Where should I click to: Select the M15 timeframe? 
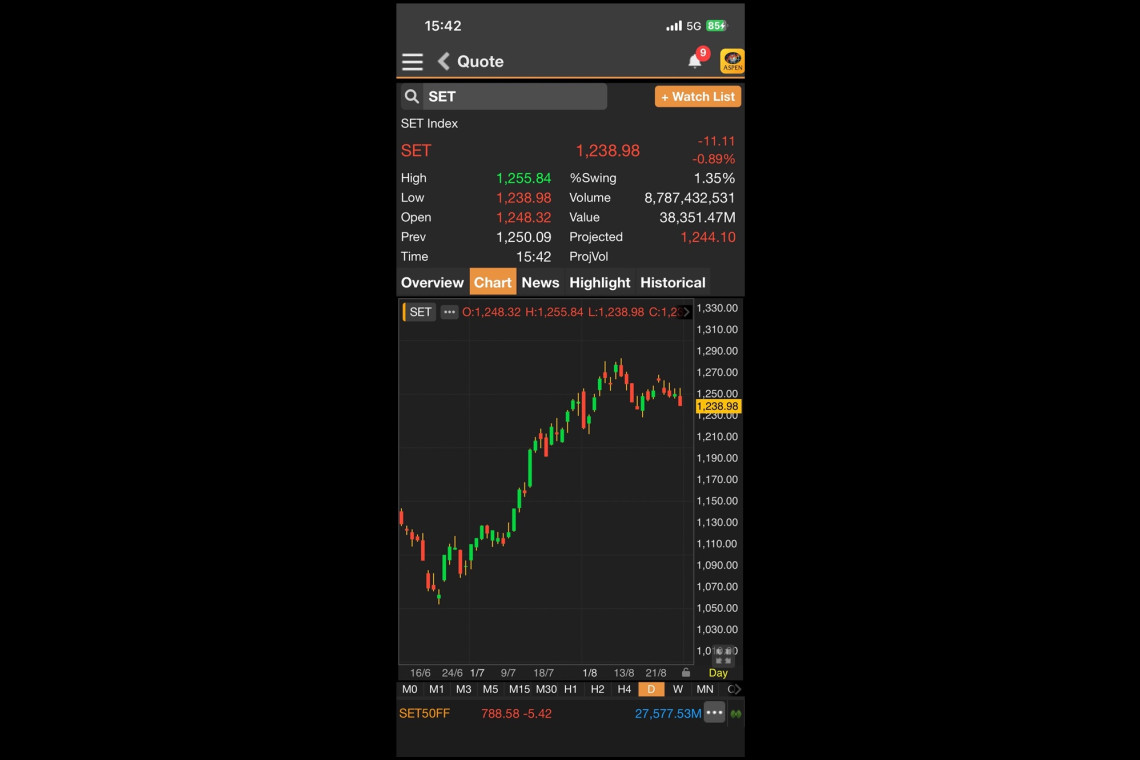coord(519,689)
